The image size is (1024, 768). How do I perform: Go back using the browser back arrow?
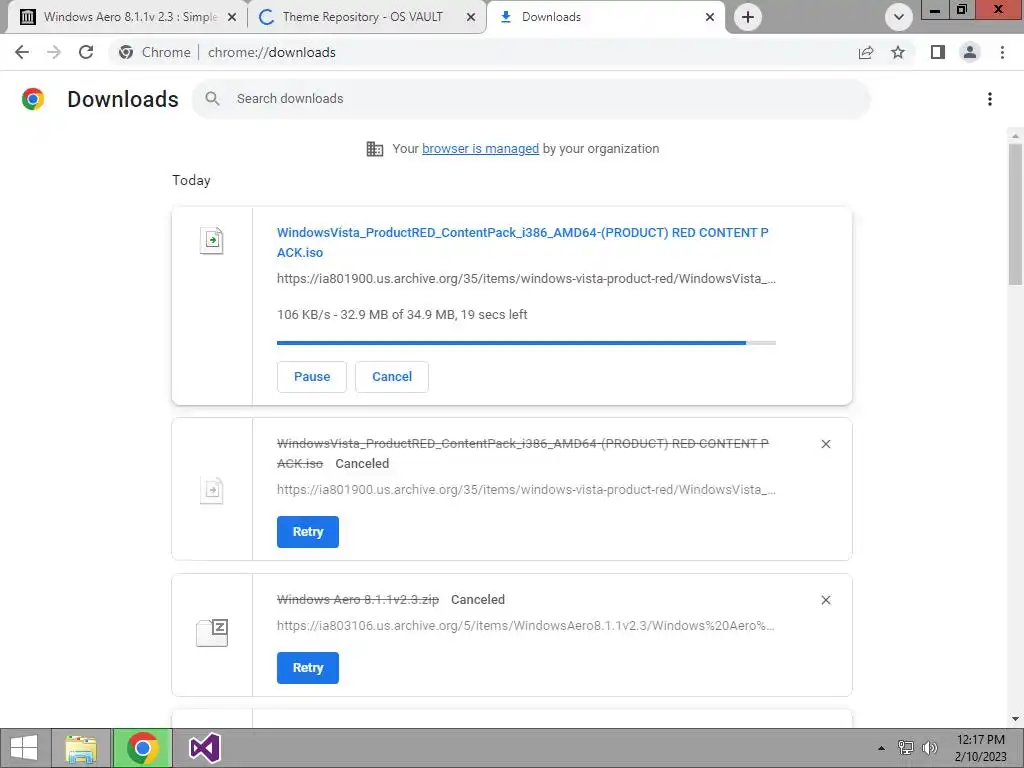(x=22, y=52)
